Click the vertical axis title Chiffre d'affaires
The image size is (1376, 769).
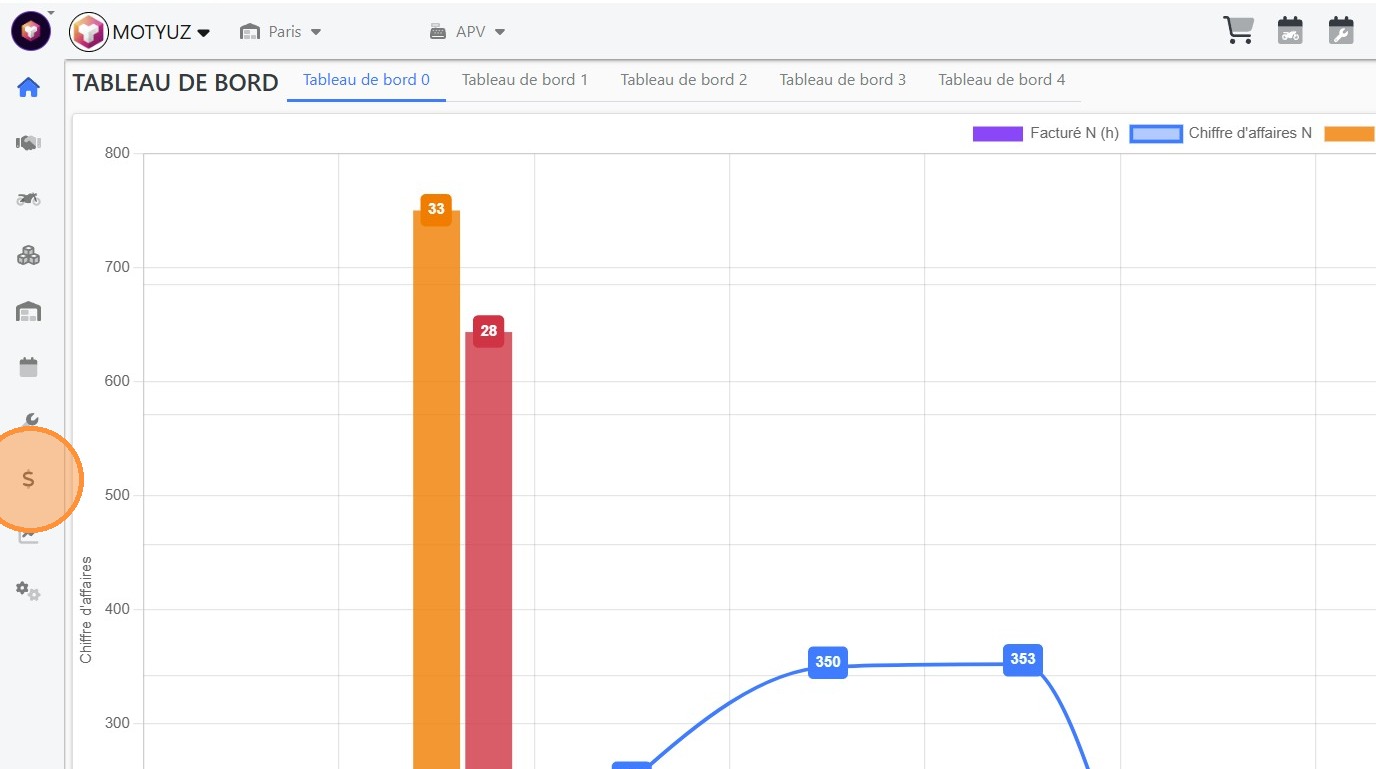point(86,610)
